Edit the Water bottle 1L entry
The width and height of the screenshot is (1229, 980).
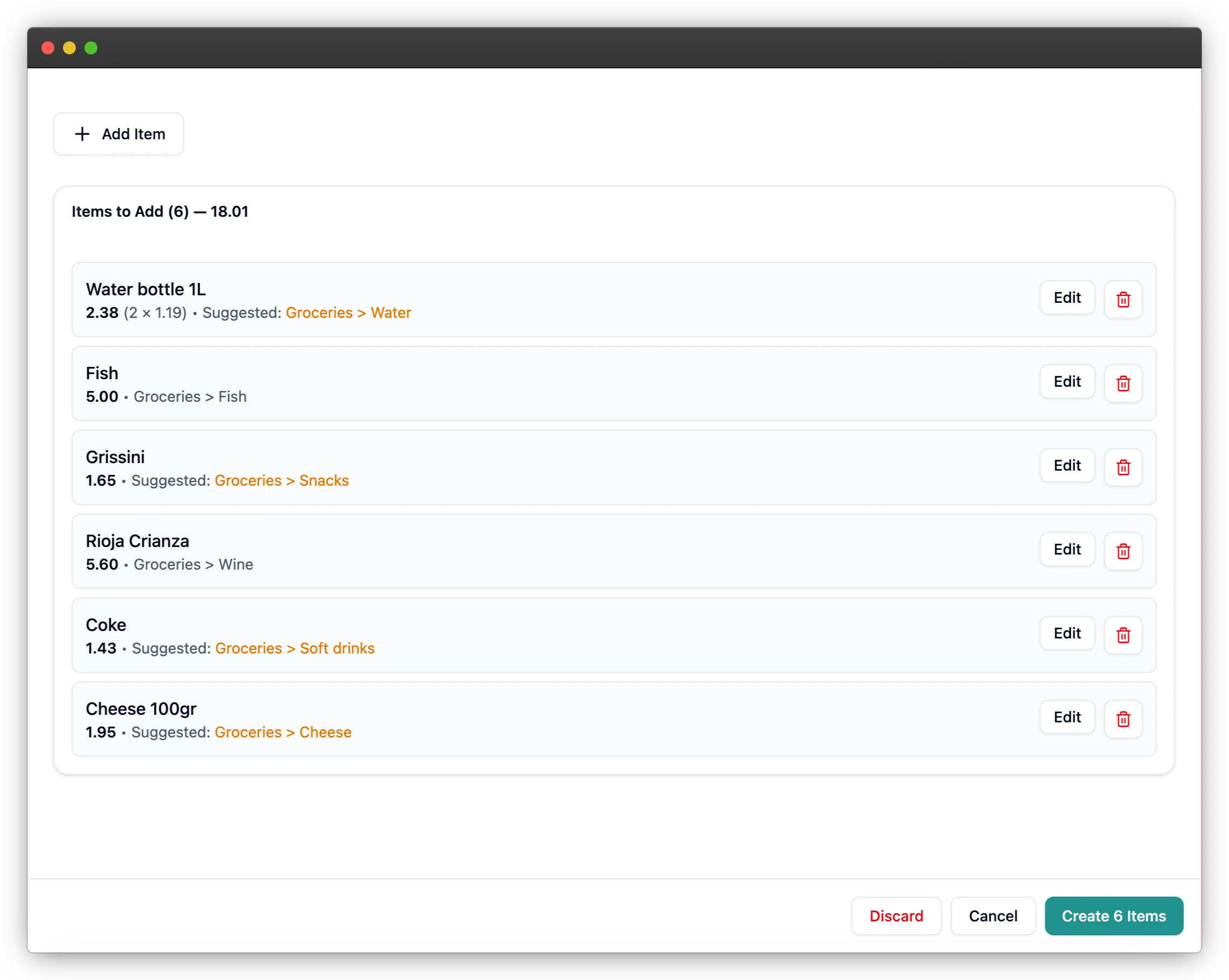coord(1066,297)
